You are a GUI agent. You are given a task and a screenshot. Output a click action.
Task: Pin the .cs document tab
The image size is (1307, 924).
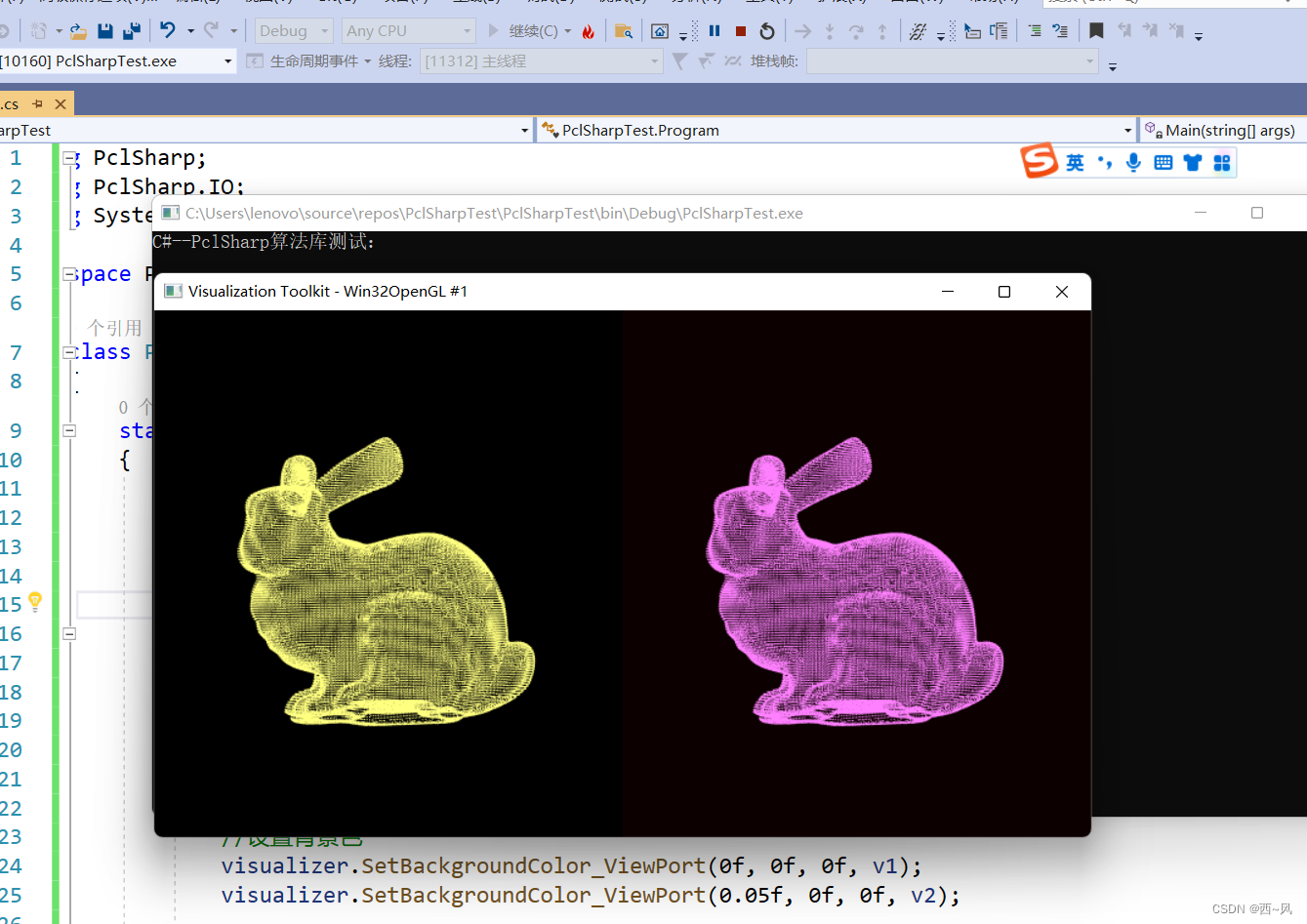[38, 103]
